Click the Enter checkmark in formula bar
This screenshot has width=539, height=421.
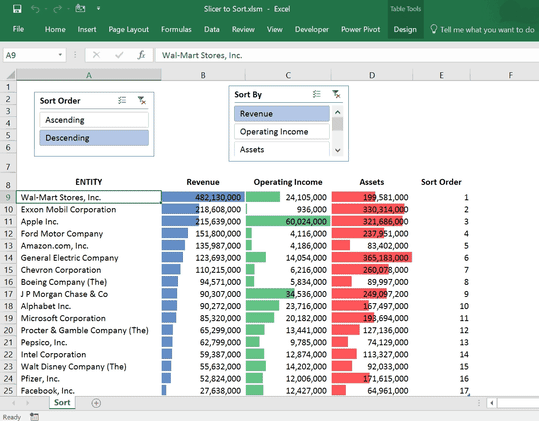tap(119, 55)
